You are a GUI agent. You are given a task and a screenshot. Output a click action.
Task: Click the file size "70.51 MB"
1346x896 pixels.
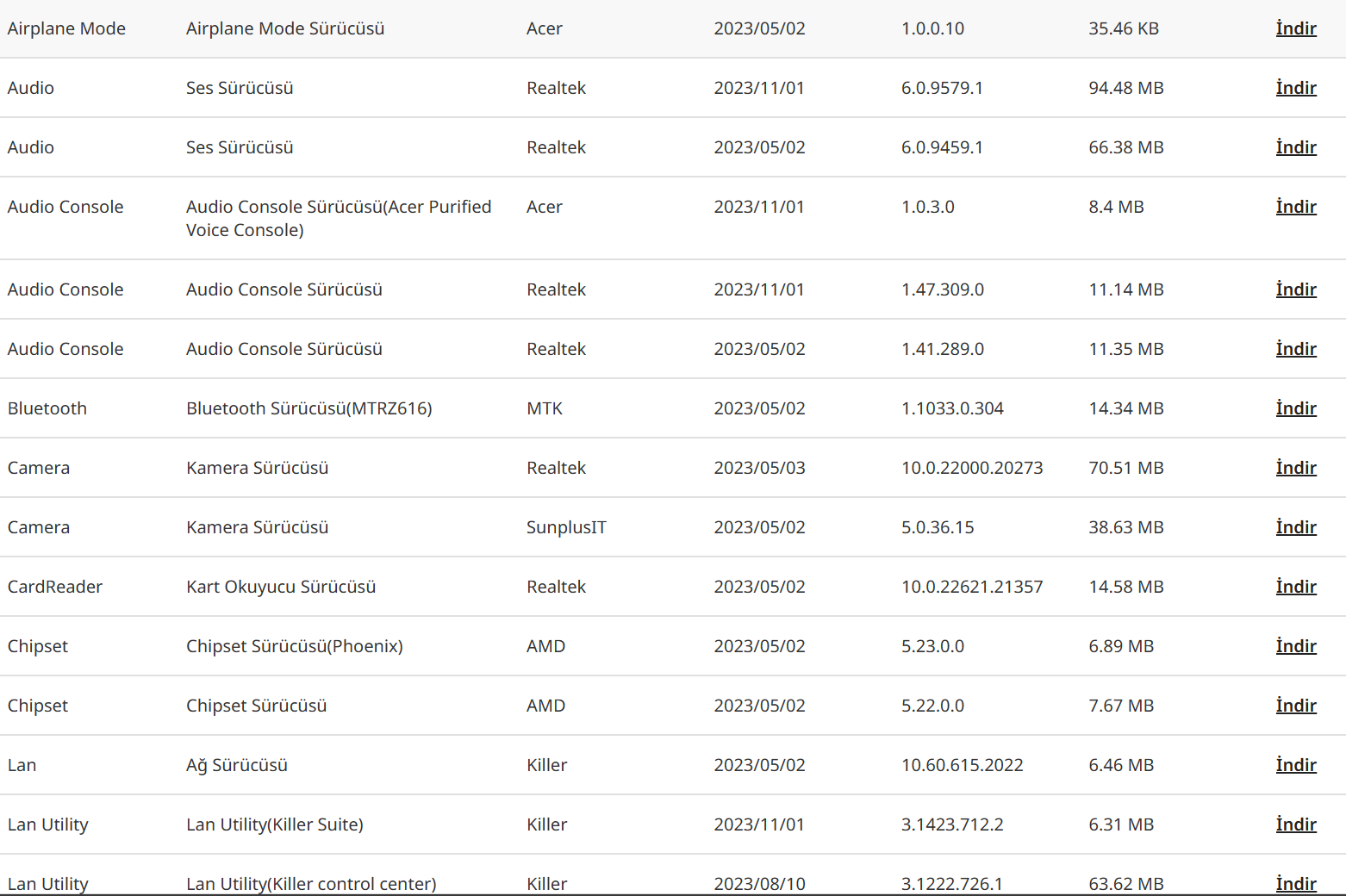[x=1126, y=468]
